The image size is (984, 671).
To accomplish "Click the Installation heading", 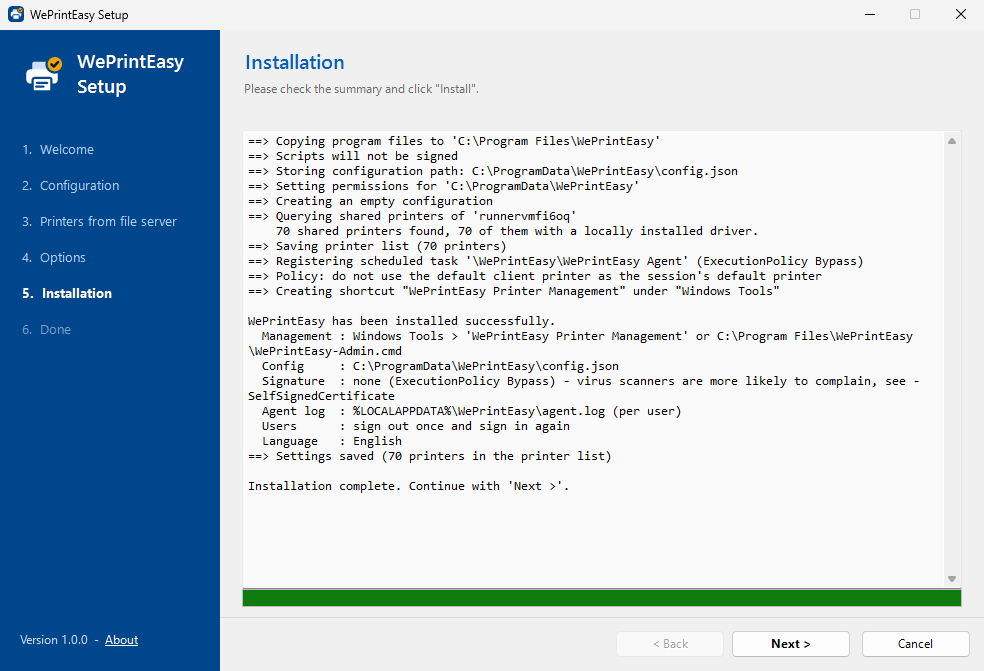I will point(294,62).
